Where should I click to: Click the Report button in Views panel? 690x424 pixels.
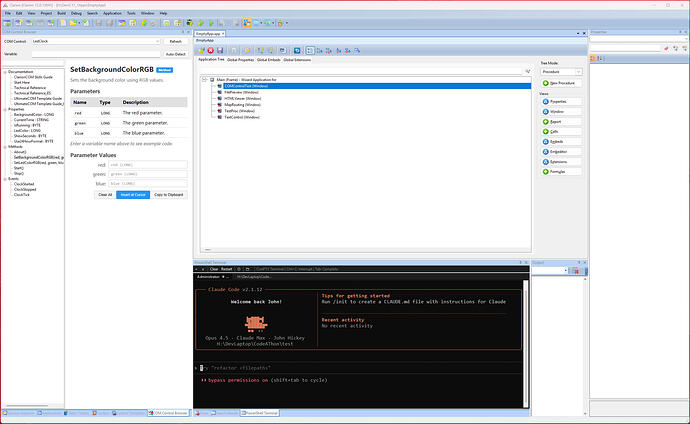pyautogui.click(x=555, y=121)
